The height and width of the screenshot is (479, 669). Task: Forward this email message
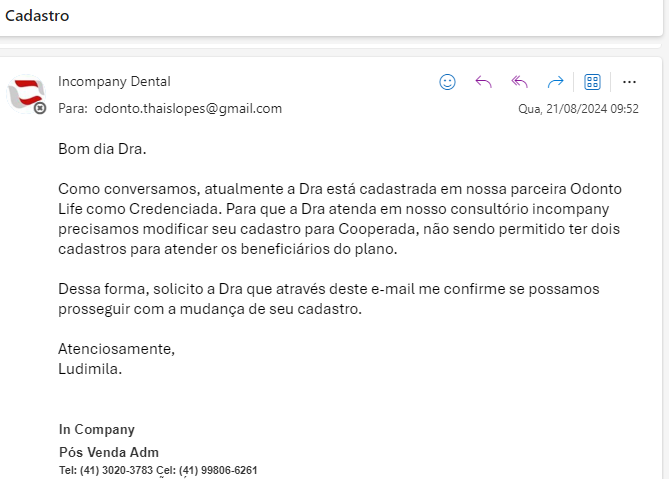click(x=556, y=82)
